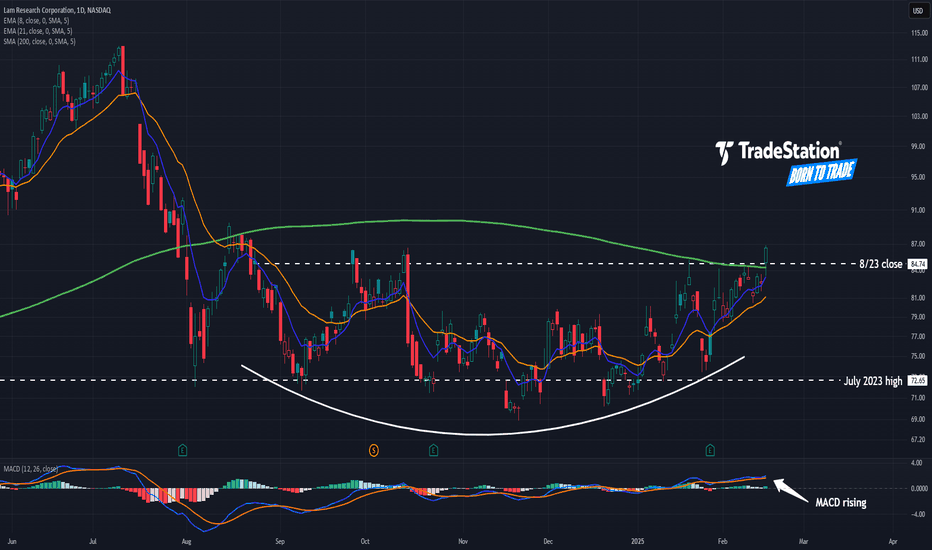
Task: Select the EMA (8, close) indicator legend
Action: 36,21
